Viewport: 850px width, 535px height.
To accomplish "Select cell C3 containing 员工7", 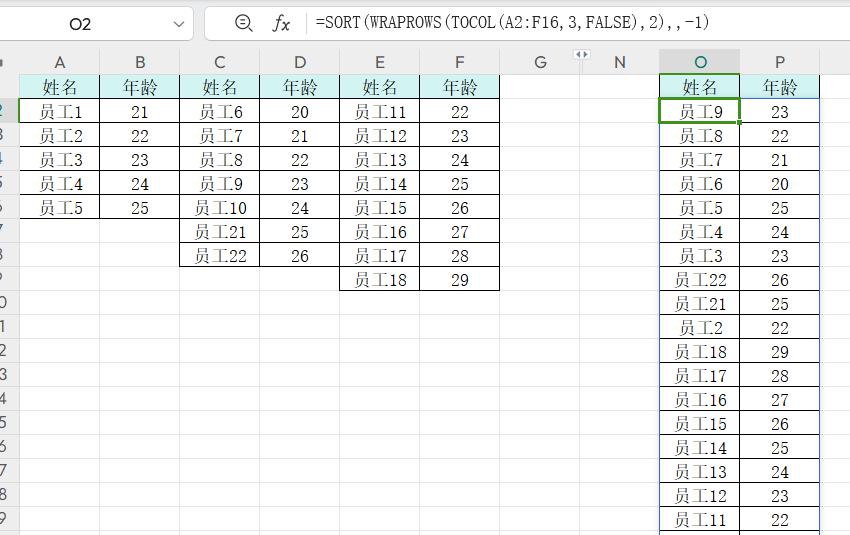I will tap(220, 136).
